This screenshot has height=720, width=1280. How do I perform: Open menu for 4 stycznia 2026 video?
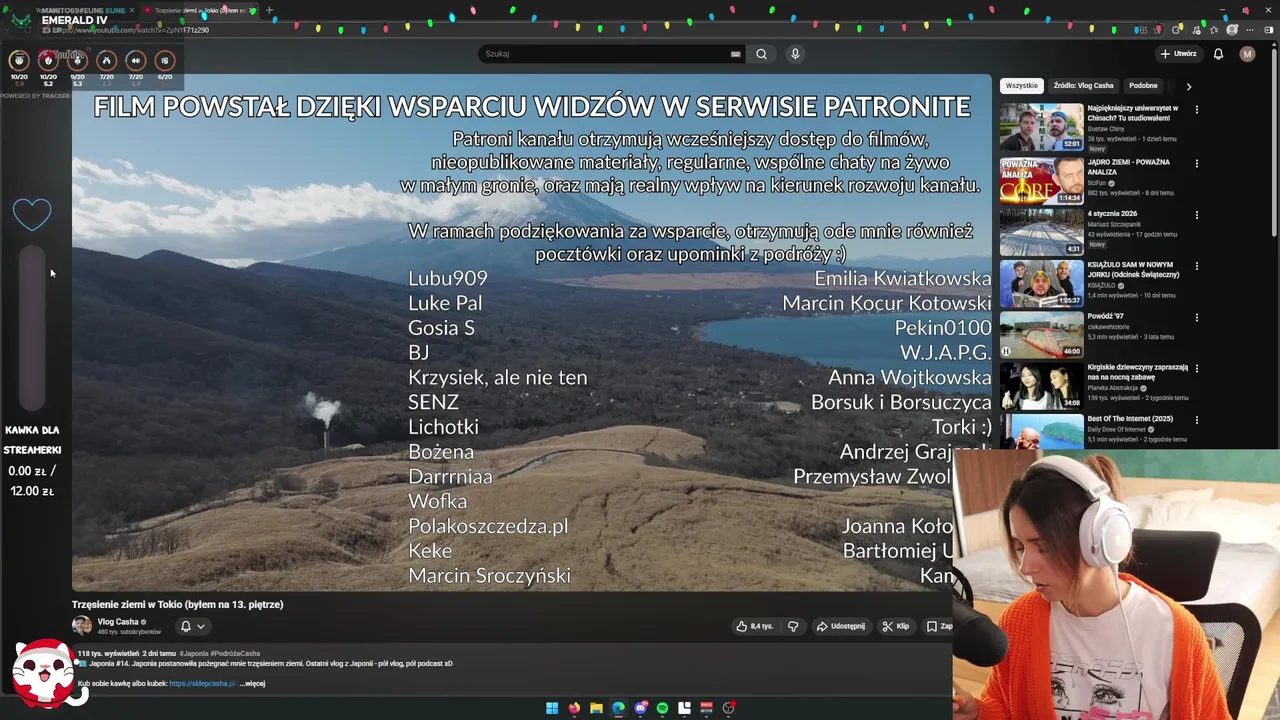1196,215
